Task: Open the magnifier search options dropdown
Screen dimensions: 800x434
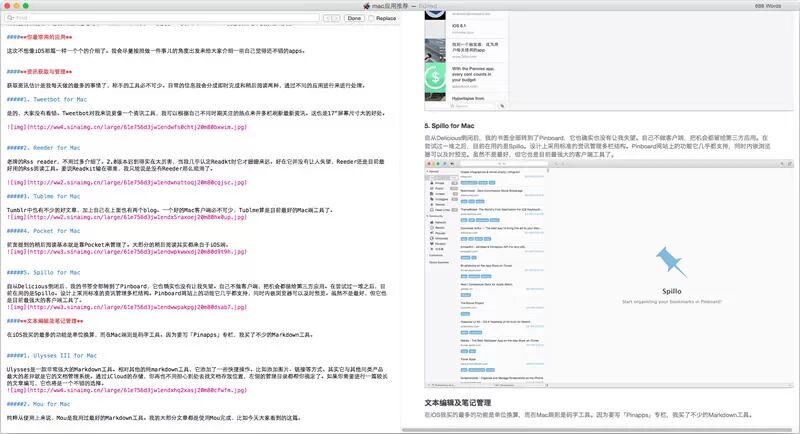Action: [10, 18]
